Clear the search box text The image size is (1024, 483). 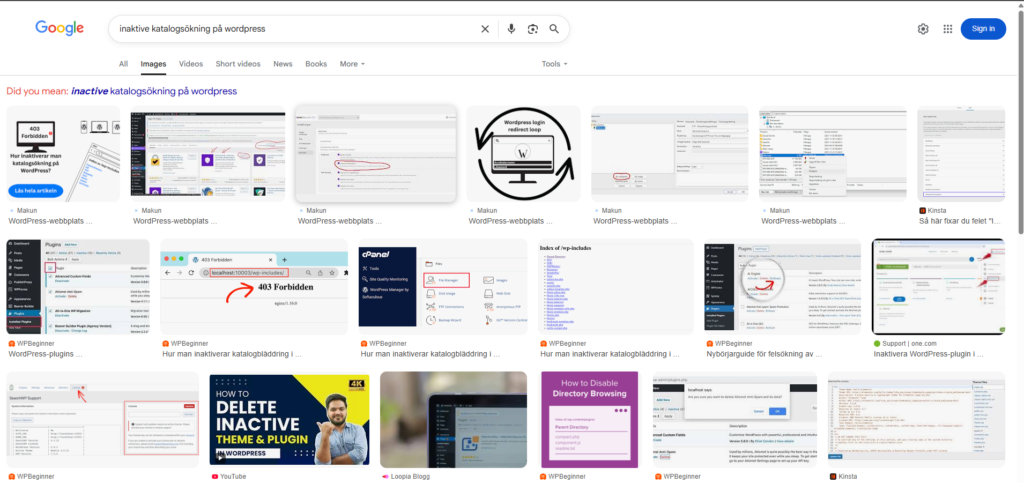click(x=485, y=29)
